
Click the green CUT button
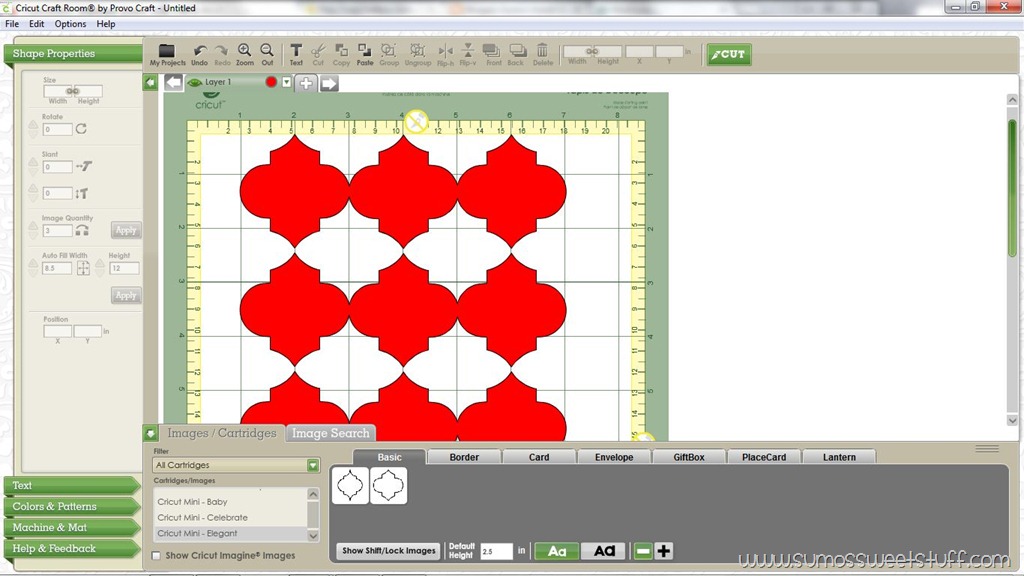(x=729, y=54)
